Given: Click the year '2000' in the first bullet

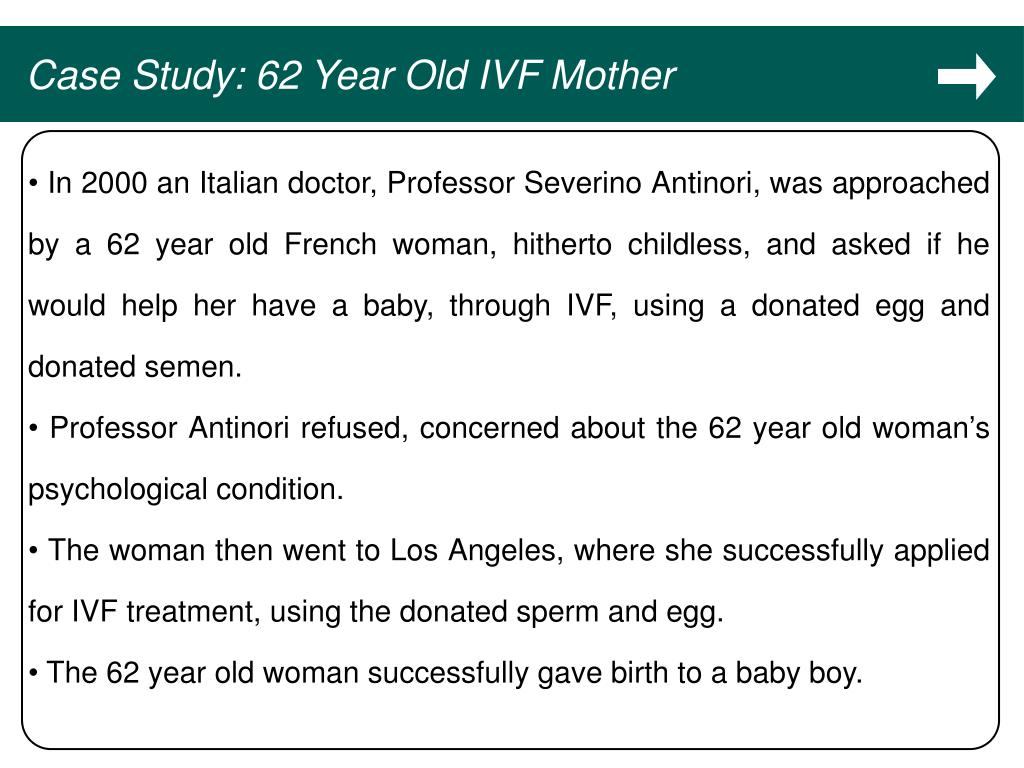Looking at the screenshot, I should (114, 183).
